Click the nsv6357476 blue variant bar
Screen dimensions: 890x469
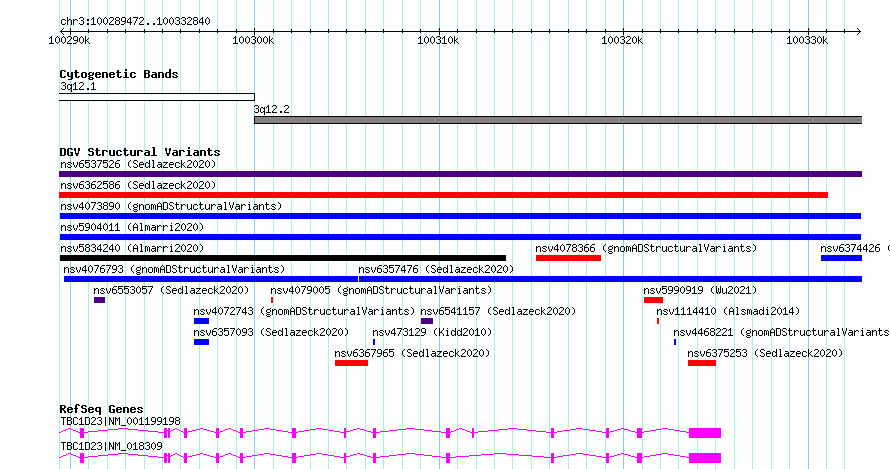[610, 279]
